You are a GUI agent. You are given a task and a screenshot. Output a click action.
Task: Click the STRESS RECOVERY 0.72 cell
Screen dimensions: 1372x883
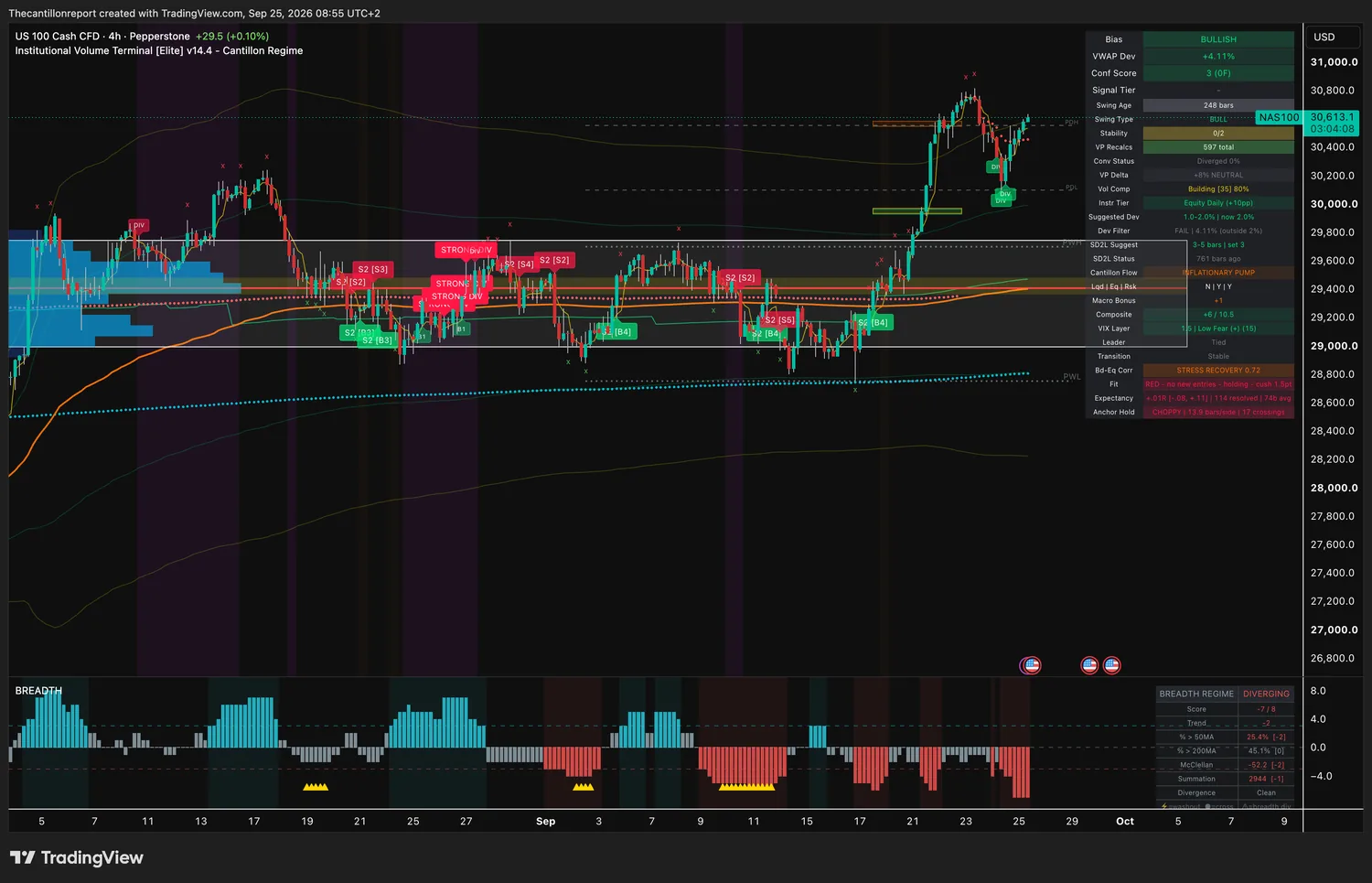pos(1218,371)
